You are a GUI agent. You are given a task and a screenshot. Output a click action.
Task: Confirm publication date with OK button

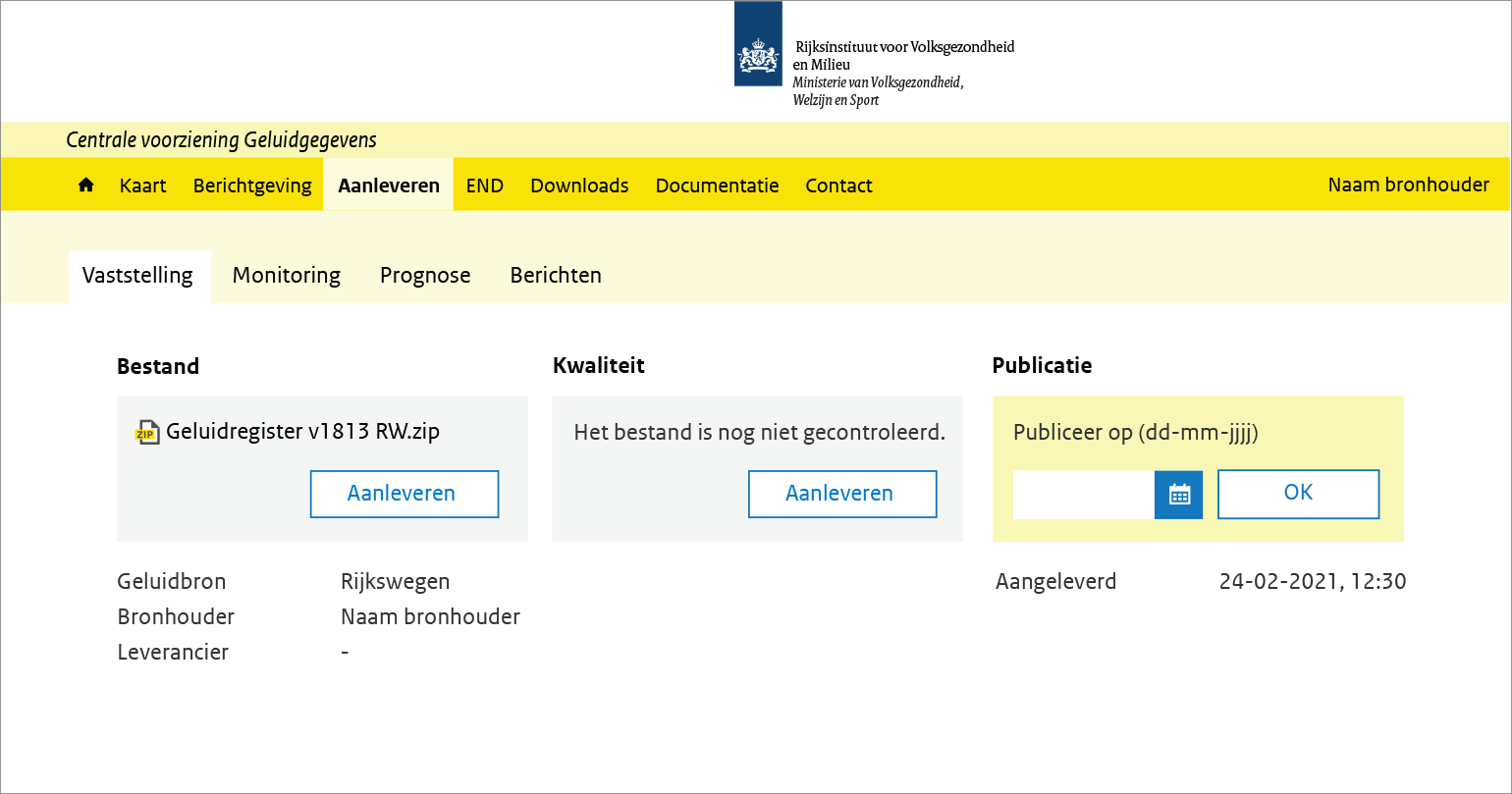click(x=1298, y=494)
